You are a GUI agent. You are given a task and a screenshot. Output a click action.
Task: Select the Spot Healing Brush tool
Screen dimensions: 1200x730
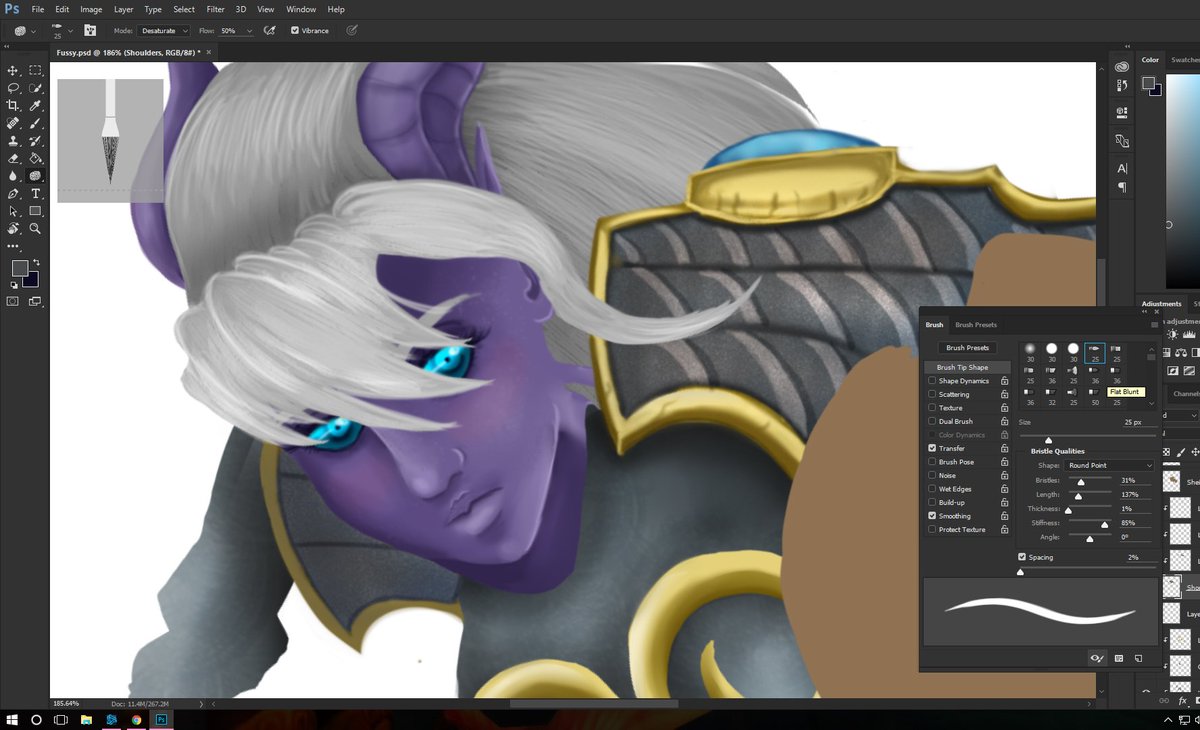[x=13, y=123]
